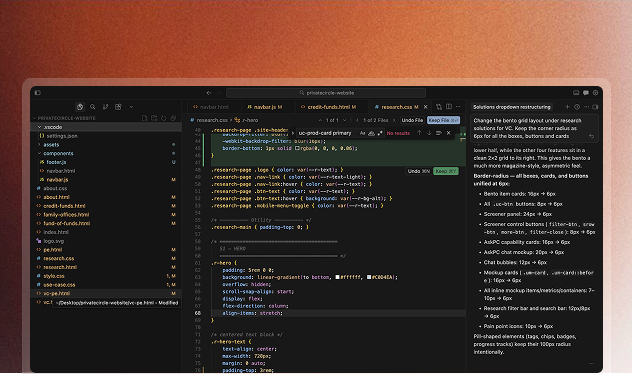Click the New Folder icon in explorer header
The width and height of the screenshot is (632, 374).
tap(154, 118)
